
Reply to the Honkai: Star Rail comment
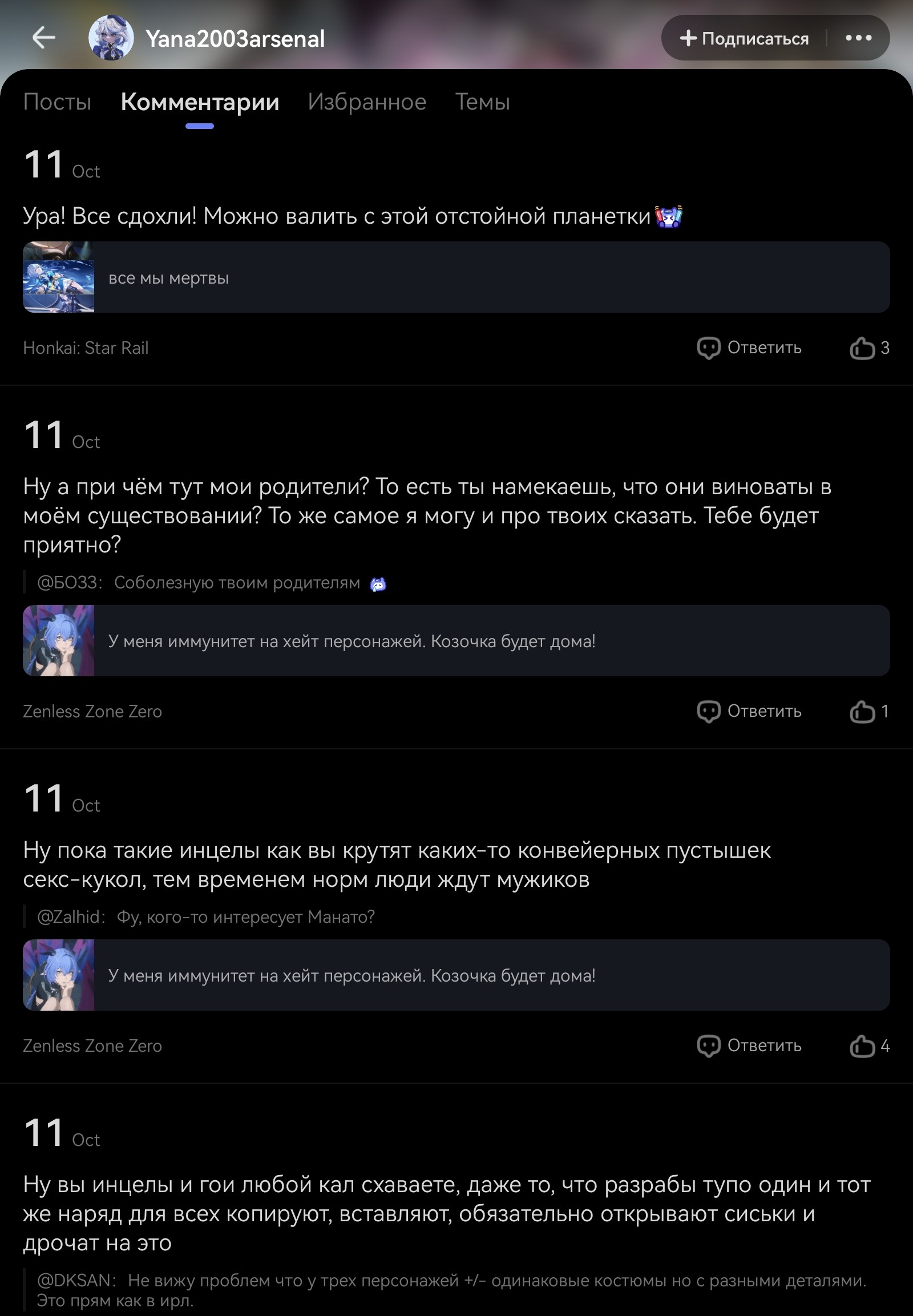749,348
